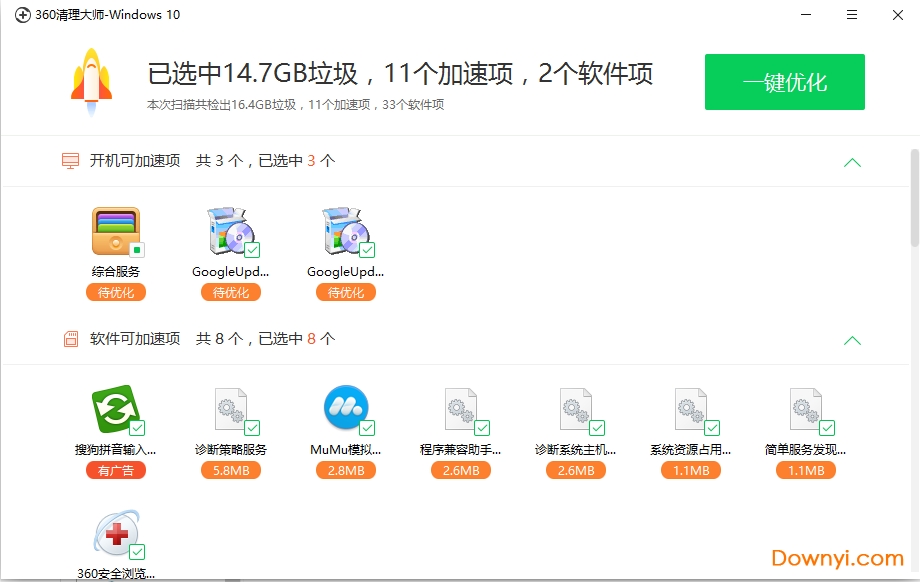
Task: Click the MuMu模拟 blue app icon
Action: pos(345,410)
